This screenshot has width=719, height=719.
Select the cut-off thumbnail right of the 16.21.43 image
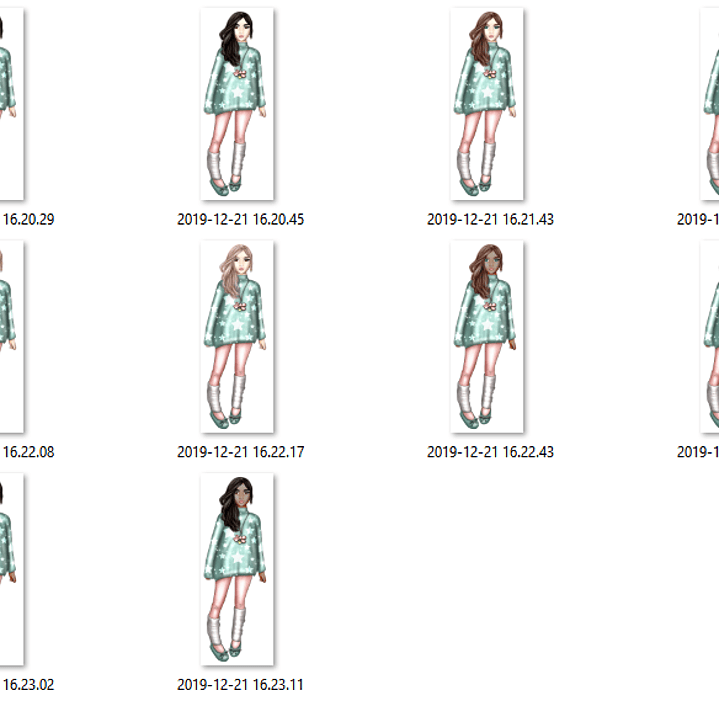(711, 104)
